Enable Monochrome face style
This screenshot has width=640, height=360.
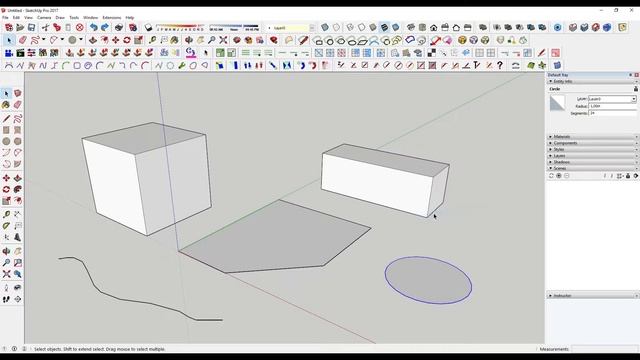click(396, 28)
